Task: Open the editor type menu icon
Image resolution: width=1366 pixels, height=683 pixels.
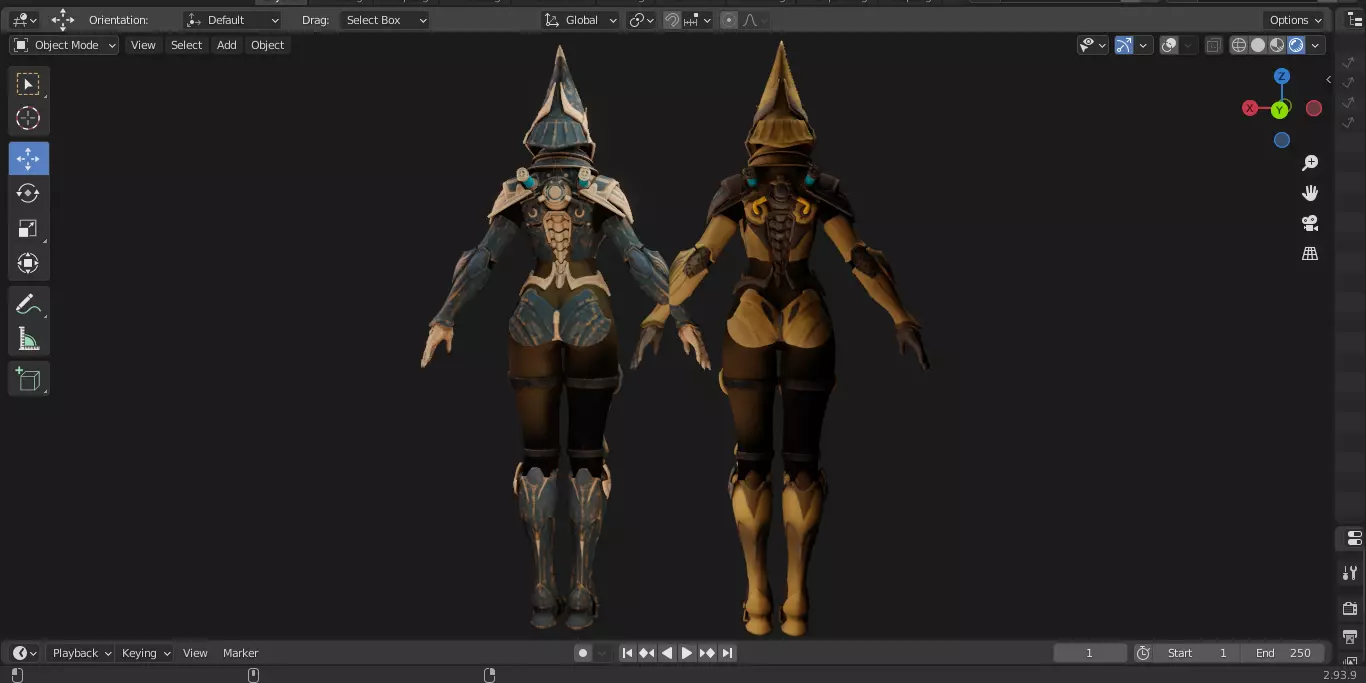Action: (x=24, y=20)
